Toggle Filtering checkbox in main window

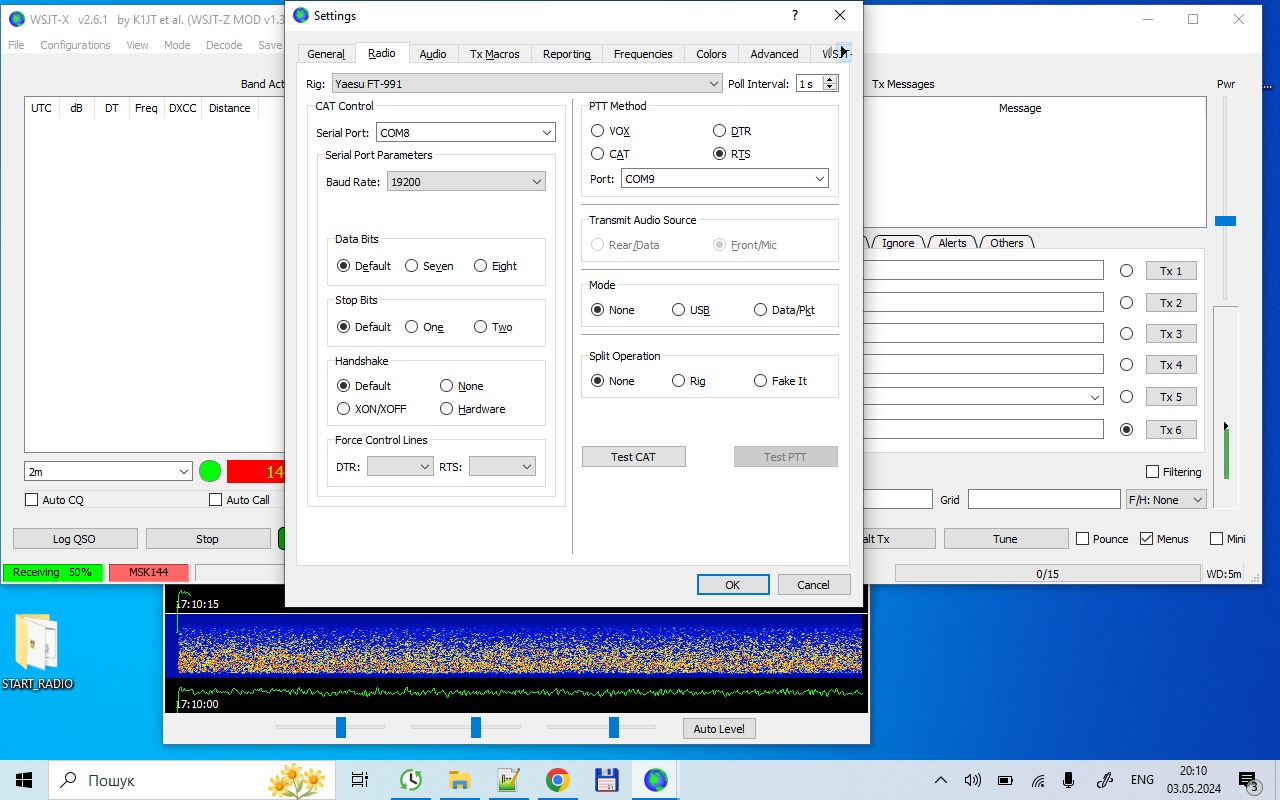1174,472
